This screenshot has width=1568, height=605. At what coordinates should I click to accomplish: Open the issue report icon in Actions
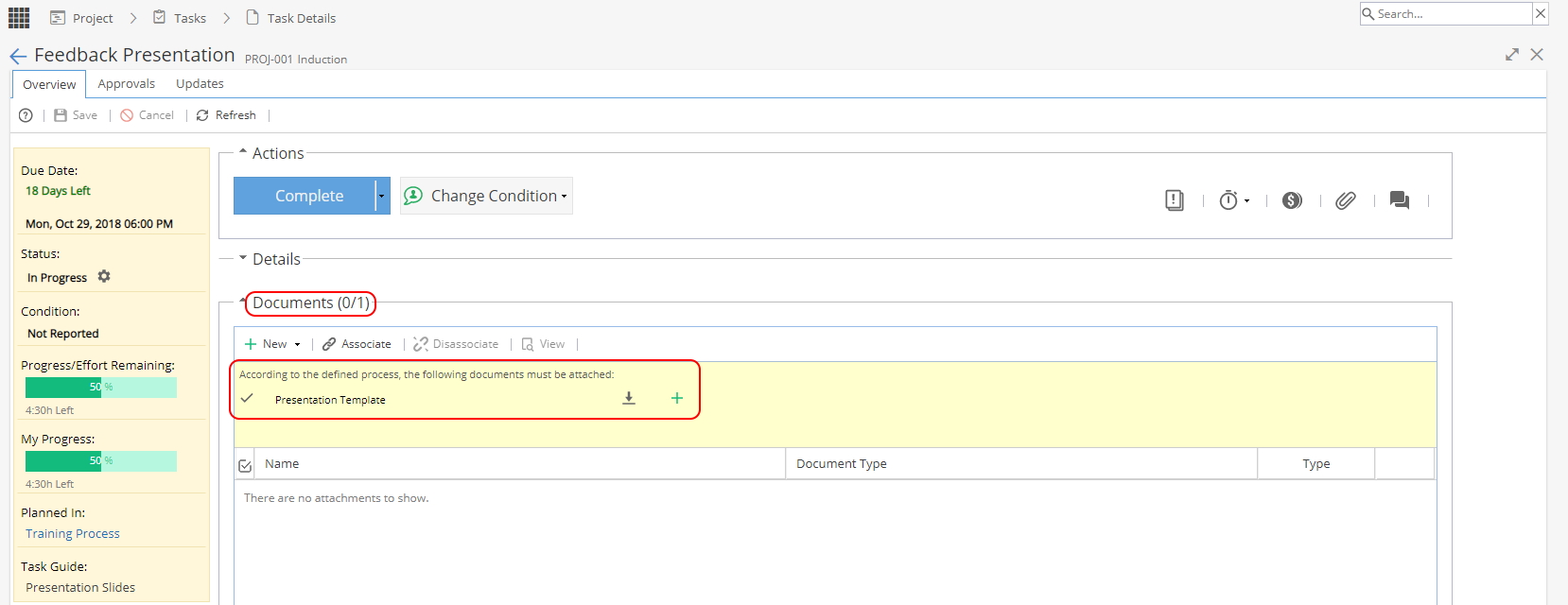coord(1174,200)
